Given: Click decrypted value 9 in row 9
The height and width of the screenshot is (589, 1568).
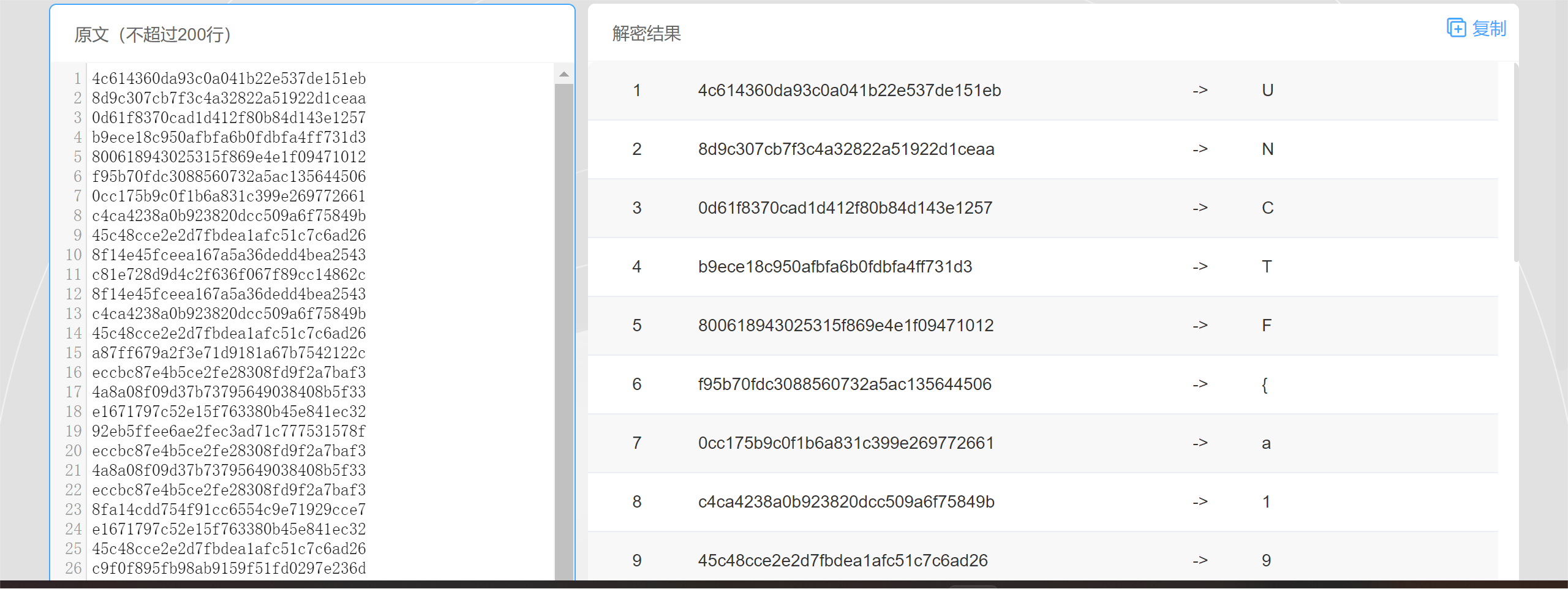Looking at the screenshot, I should pyautogui.click(x=1266, y=561).
